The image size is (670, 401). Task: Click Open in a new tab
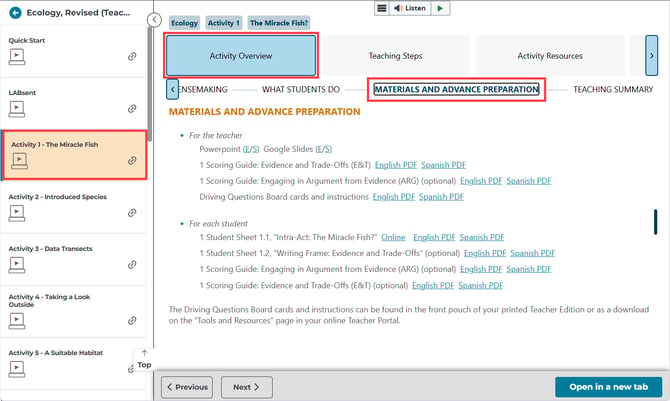click(x=608, y=387)
